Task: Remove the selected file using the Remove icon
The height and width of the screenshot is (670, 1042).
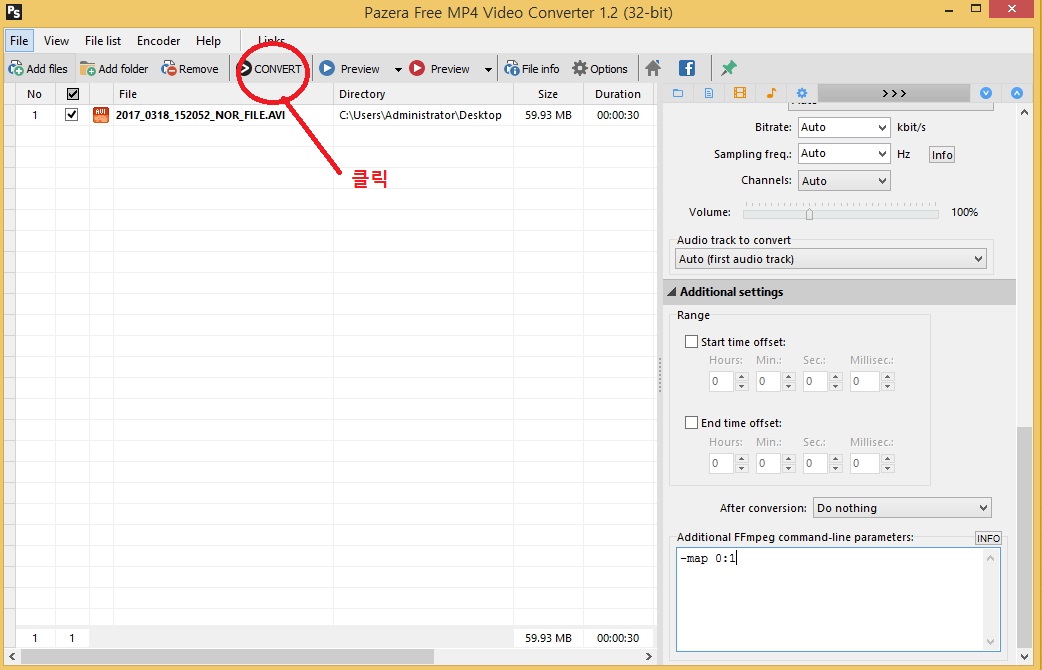Action: pyautogui.click(x=190, y=69)
